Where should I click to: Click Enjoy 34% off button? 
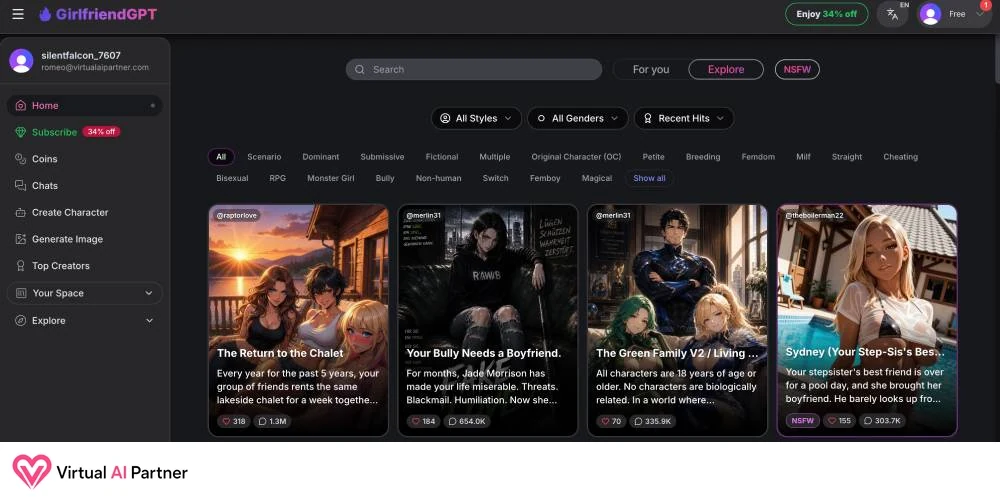pyautogui.click(x=827, y=14)
